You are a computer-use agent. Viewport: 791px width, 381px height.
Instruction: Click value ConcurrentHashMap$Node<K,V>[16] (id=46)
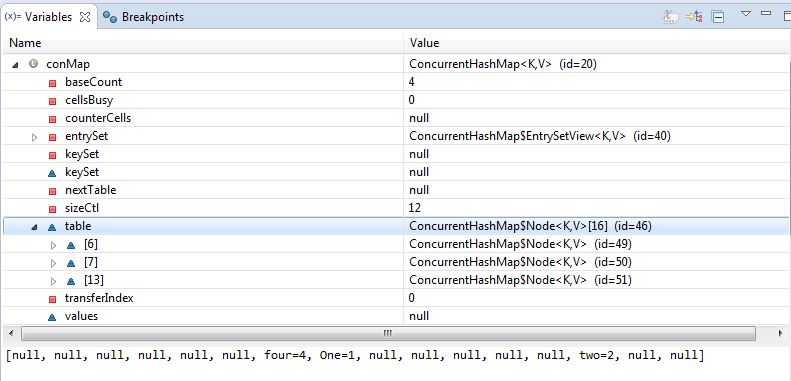coord(530,226)
